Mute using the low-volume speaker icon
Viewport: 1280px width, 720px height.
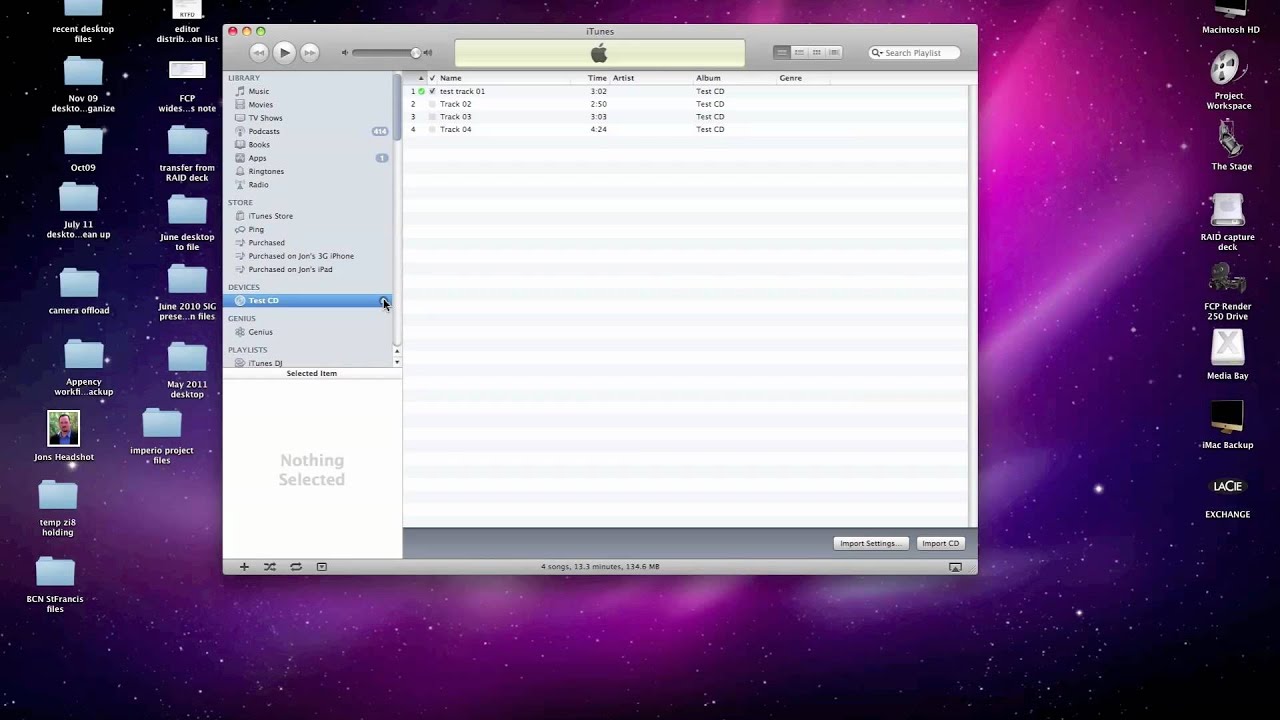pyautogui.click(x=345, y=52)
